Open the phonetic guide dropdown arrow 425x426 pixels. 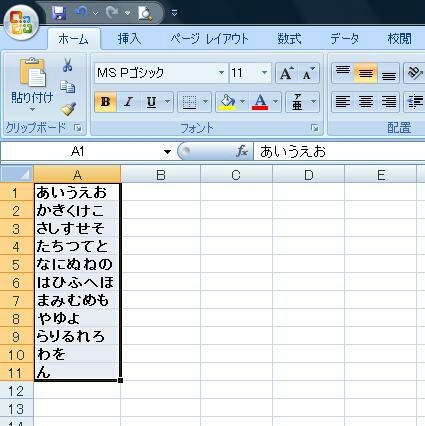(x=313, y=102)
